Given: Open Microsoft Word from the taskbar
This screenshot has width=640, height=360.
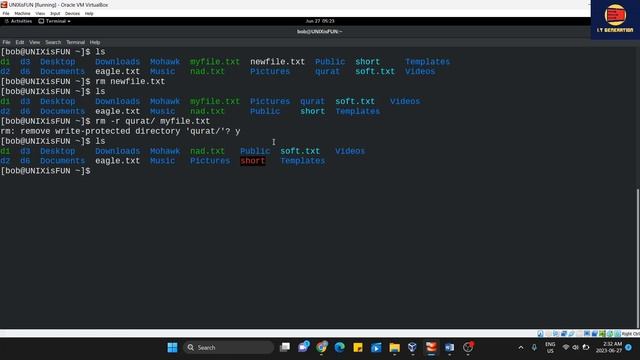Looking at the screenshot, I should [x=449, y=347].
